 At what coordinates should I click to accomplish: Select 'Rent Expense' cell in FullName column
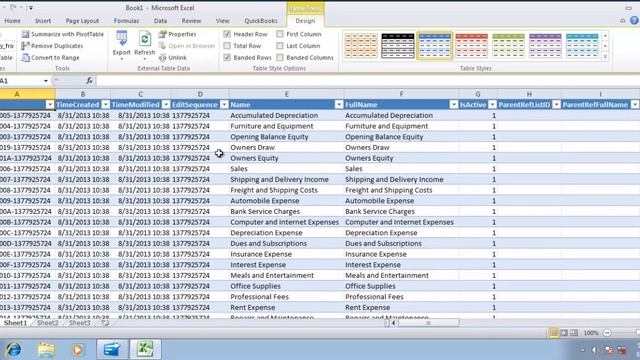[401, 307]
